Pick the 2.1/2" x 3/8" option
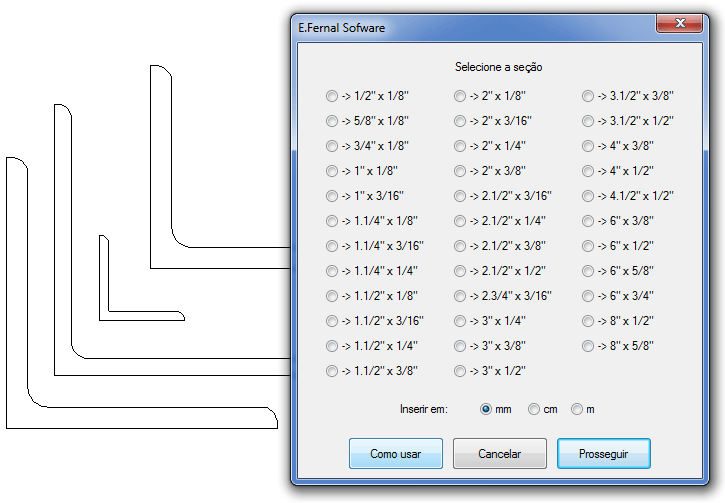The image size is (725, 503). (460, 246)
